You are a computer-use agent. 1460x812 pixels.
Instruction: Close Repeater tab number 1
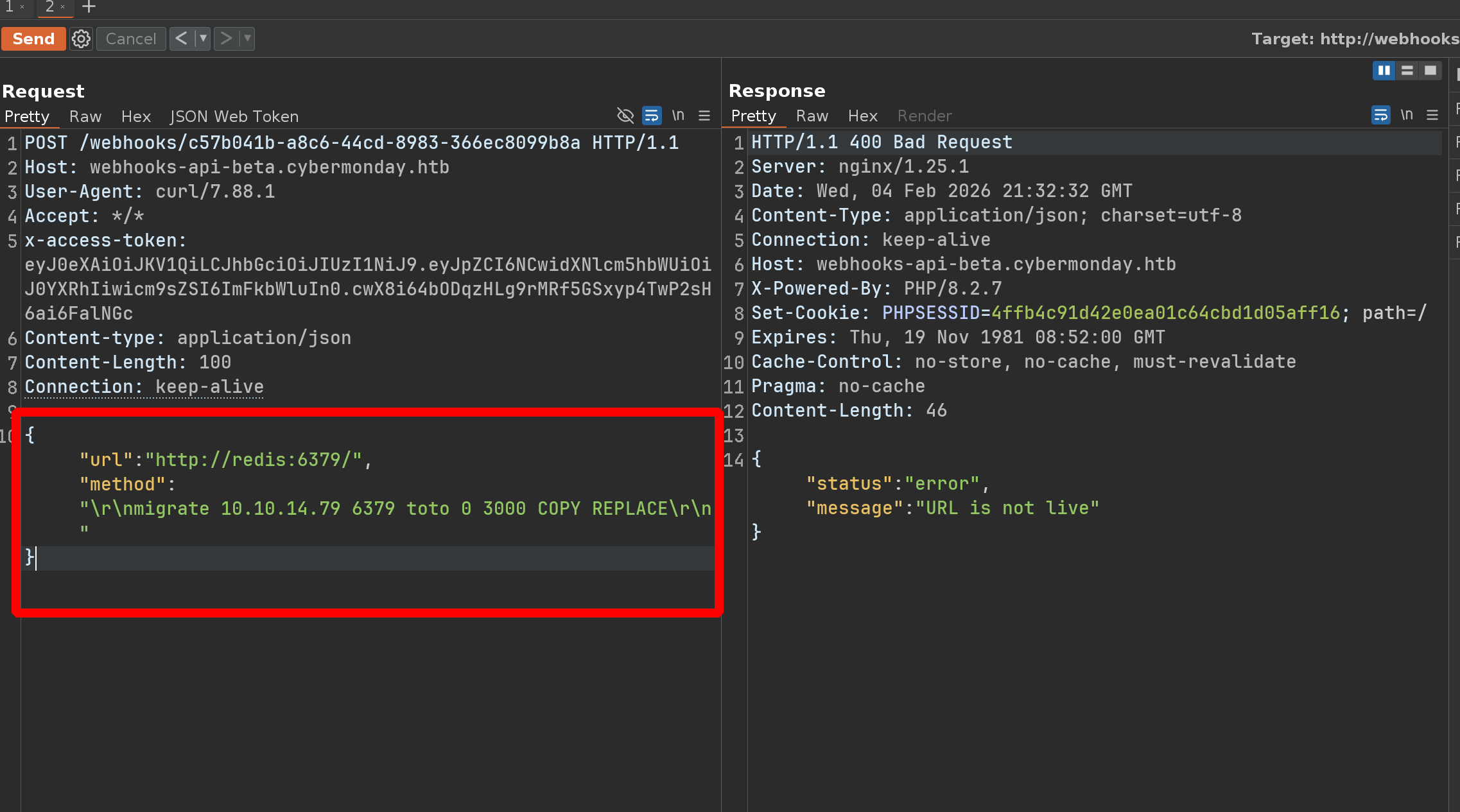(x=22, y=7)
